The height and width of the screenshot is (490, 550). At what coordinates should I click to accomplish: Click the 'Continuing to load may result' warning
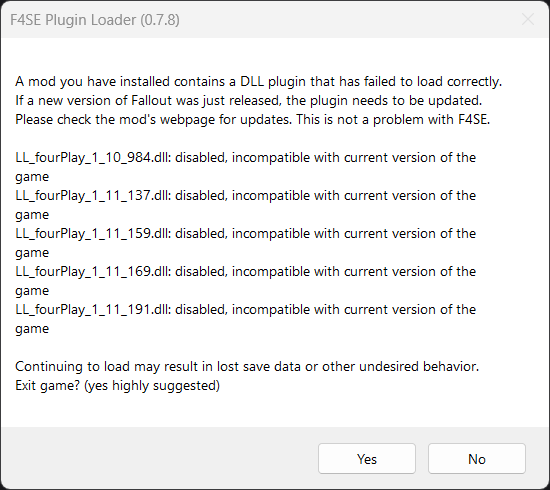(x=247, y=367)
